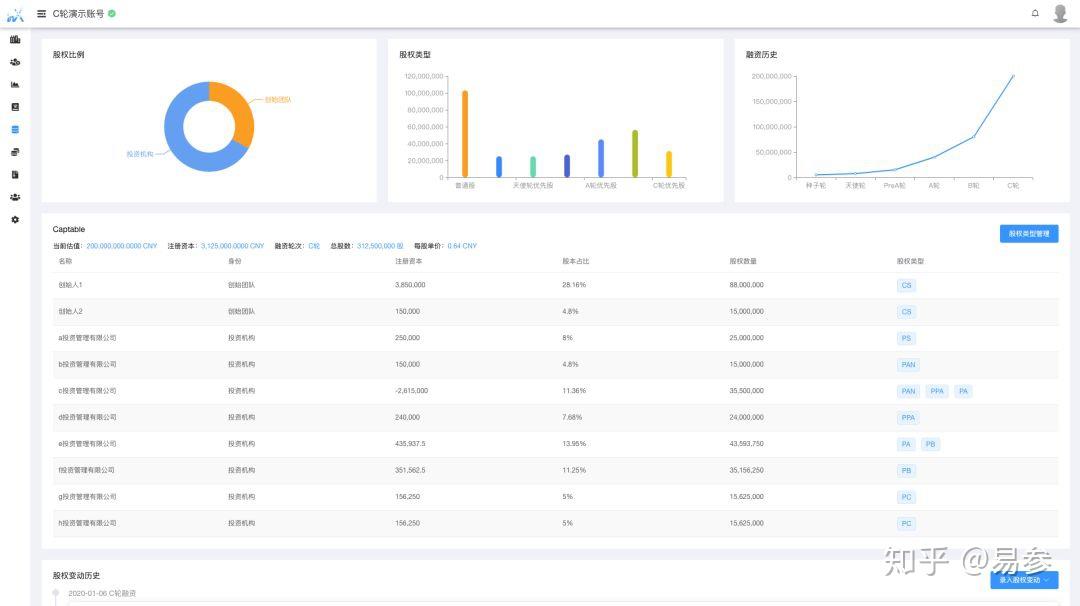1080x606 pixels.
Task: Select the highlighted blue captable sidebar icon
Action: pyautogui.click(x=15, y=129)
